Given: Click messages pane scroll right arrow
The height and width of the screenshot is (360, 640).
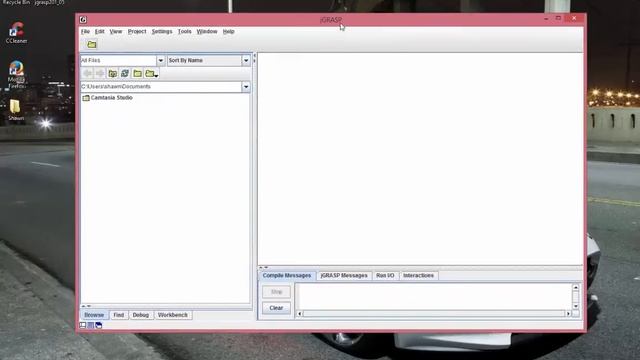Looking at the screenshot, I should pyautogui.click(x=568, y=313).
